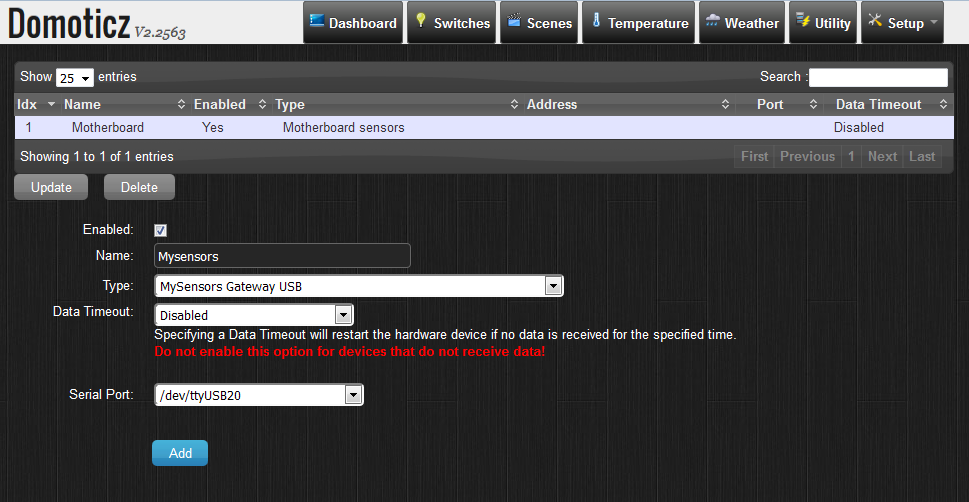
Task: Click the Setup tools icon
Action: pyautogui.click(x=875, y=20)
